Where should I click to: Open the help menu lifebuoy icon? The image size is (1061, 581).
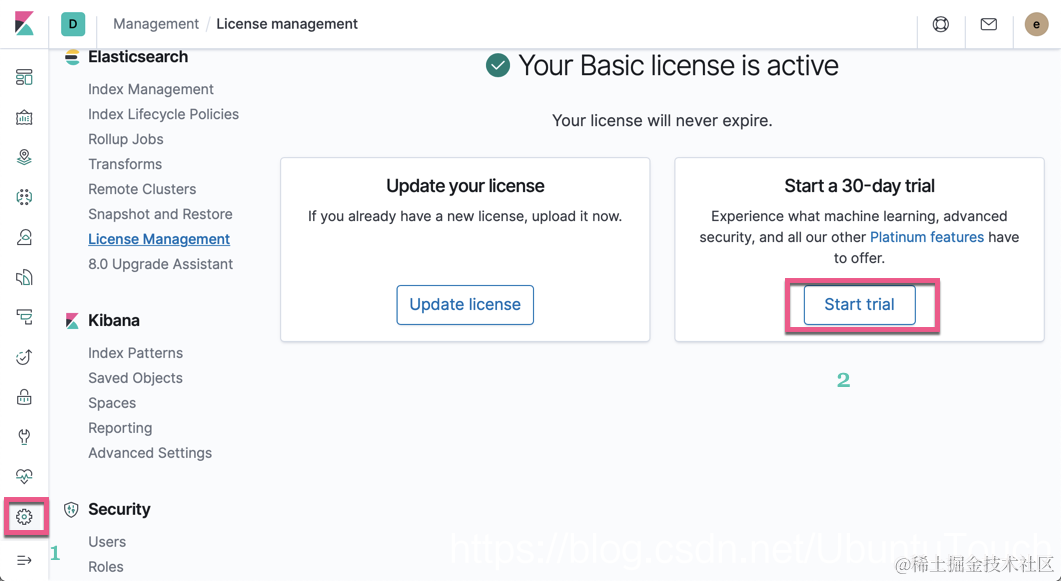click(941, 24)
